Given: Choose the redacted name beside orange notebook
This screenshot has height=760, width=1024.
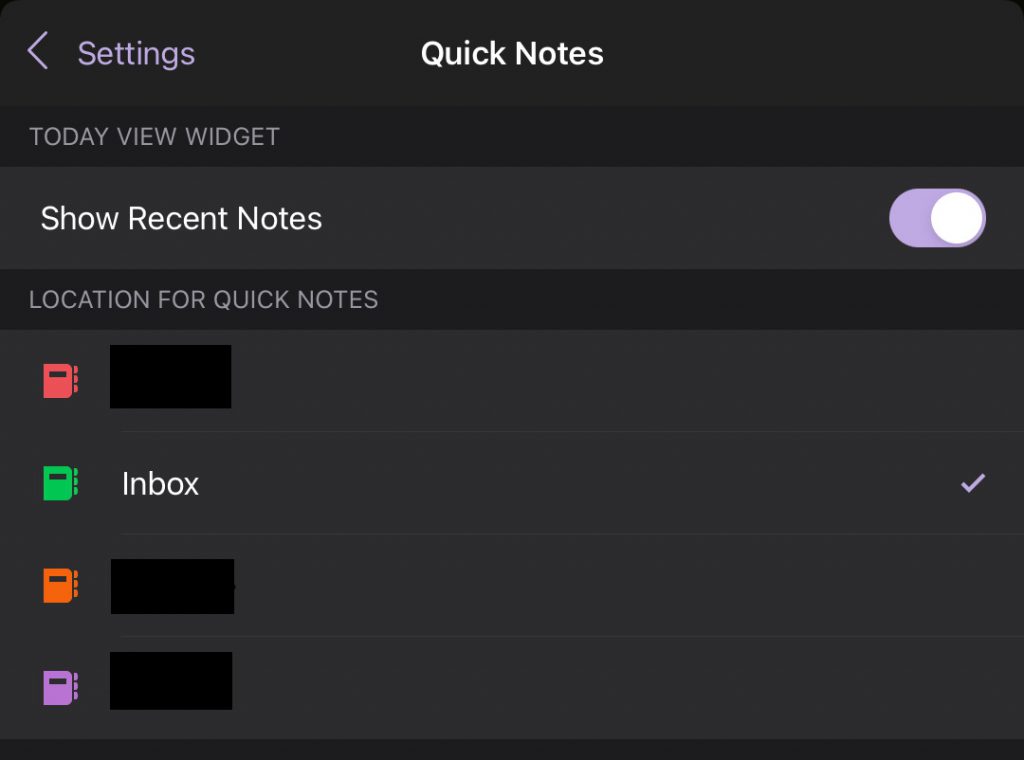Looking at the screenshot, I should [172, 586].
